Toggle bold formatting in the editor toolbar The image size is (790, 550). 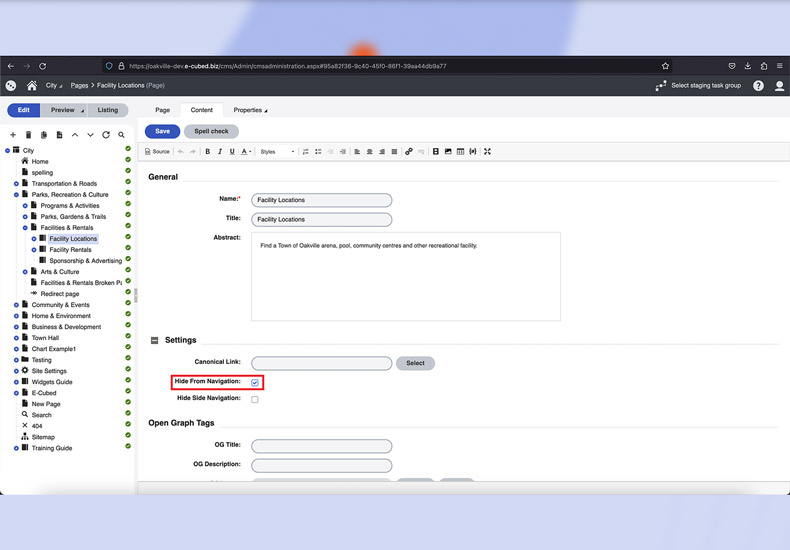[208, 152]
